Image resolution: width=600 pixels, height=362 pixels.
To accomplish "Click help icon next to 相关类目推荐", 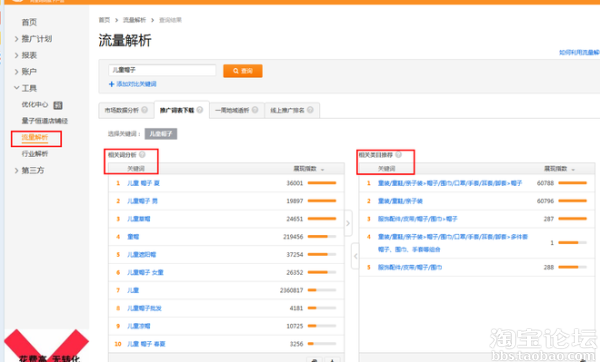I will click(398, 155).
